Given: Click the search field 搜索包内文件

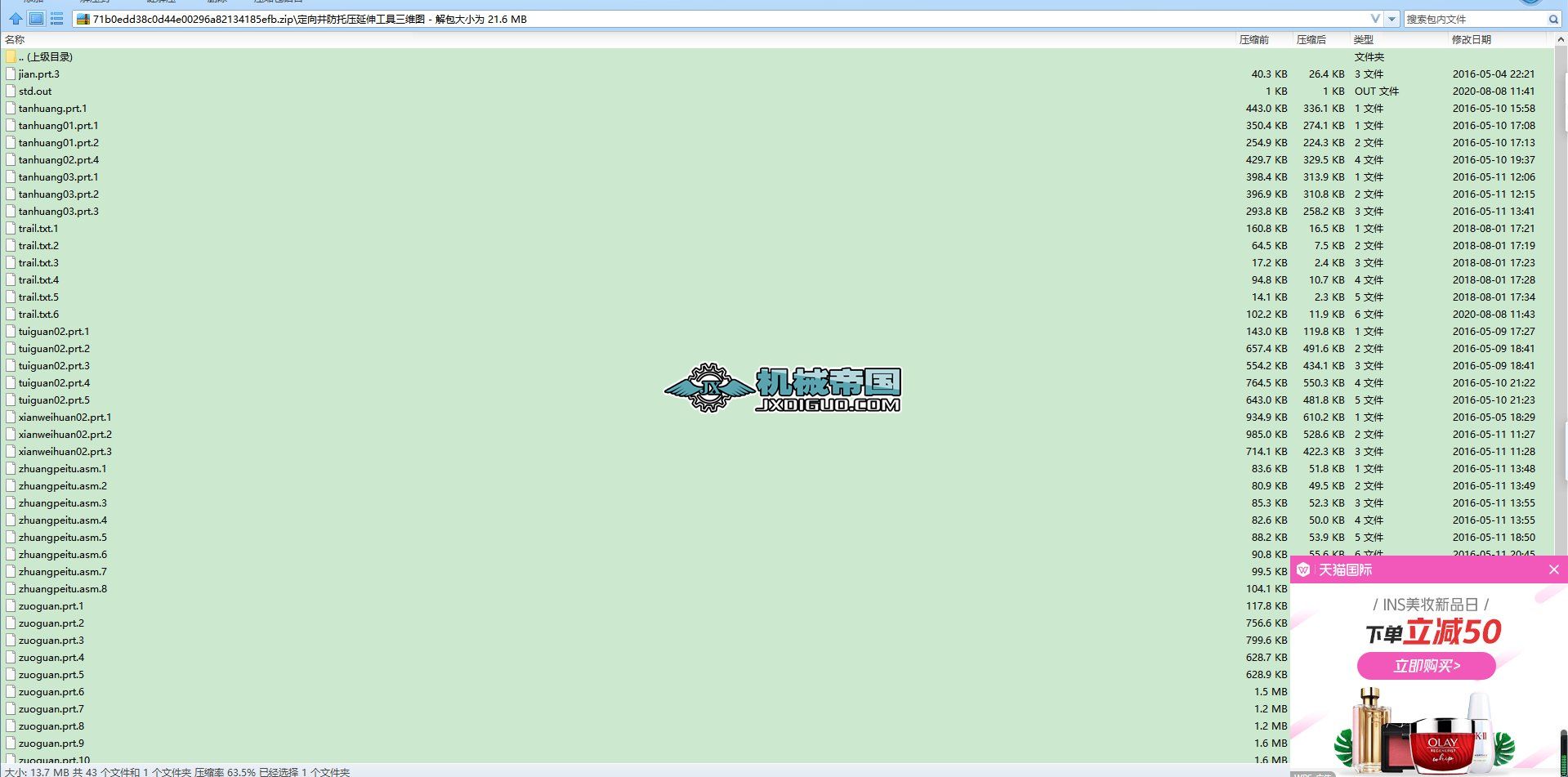Looking at the screenshot, I should (1475, 19).
